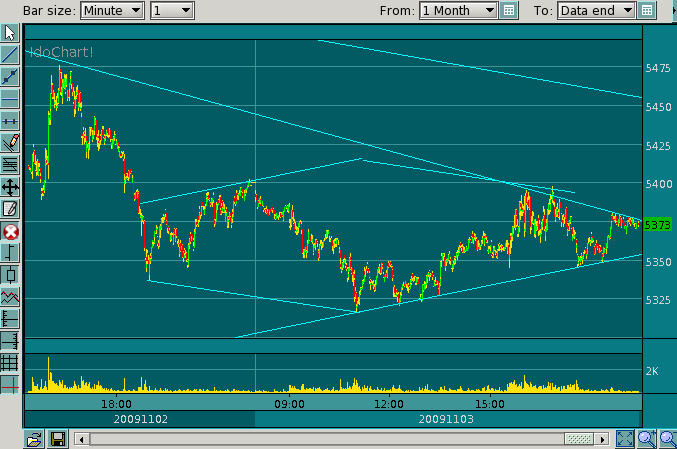Select the four-arrow move tool
Screen dimensions: 677x449
coord(10,187)
